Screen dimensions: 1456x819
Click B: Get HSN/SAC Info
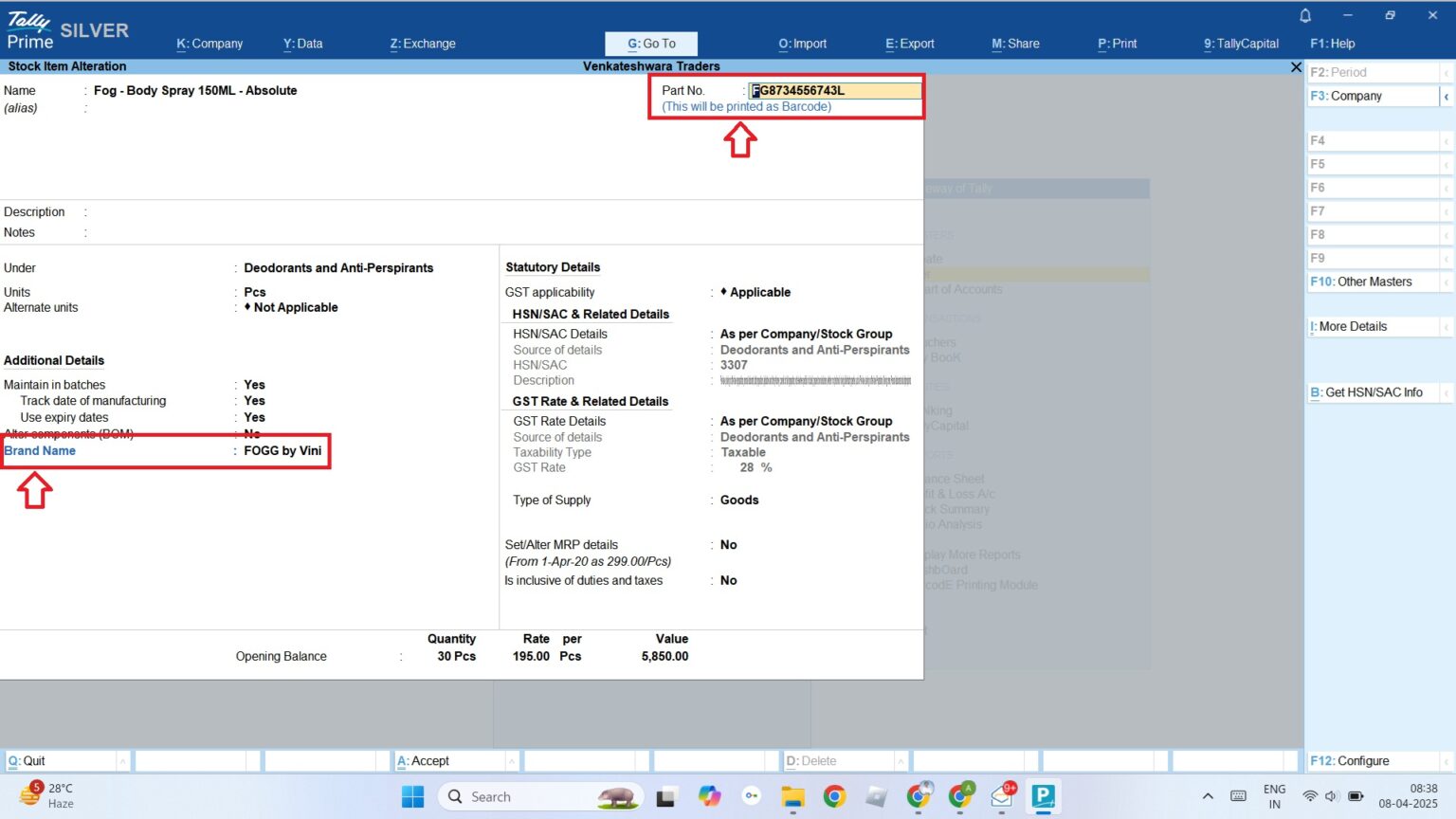click(x=1368, y=391)
